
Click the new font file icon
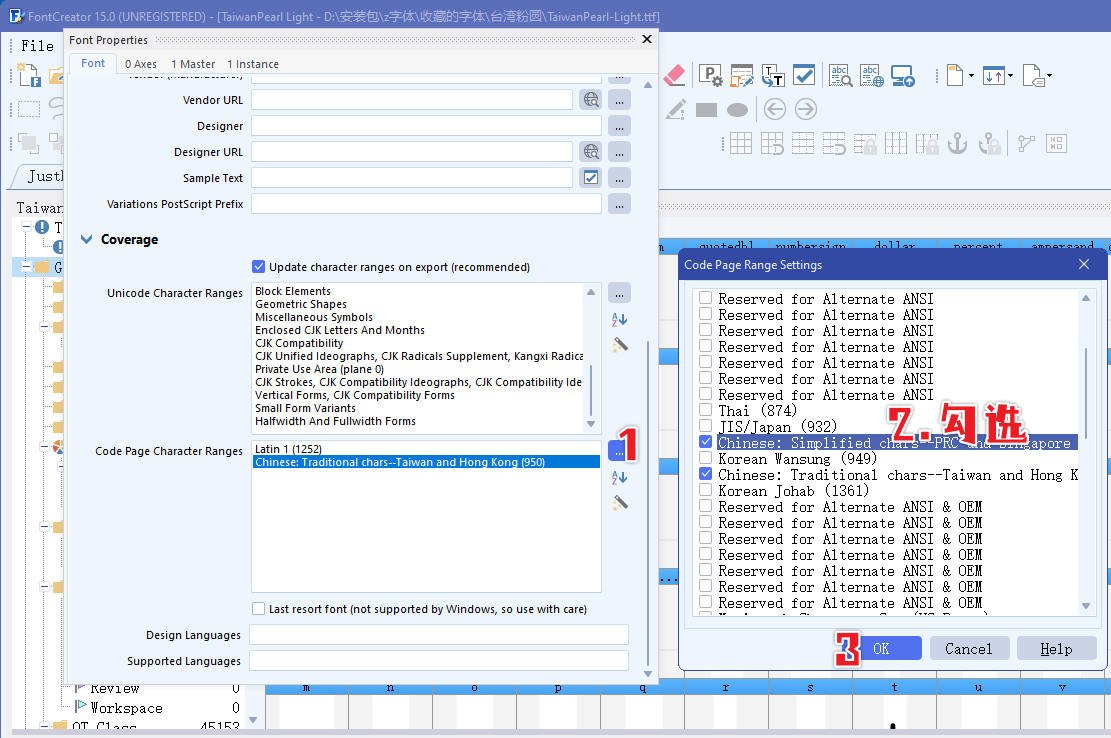click(29, 75)
